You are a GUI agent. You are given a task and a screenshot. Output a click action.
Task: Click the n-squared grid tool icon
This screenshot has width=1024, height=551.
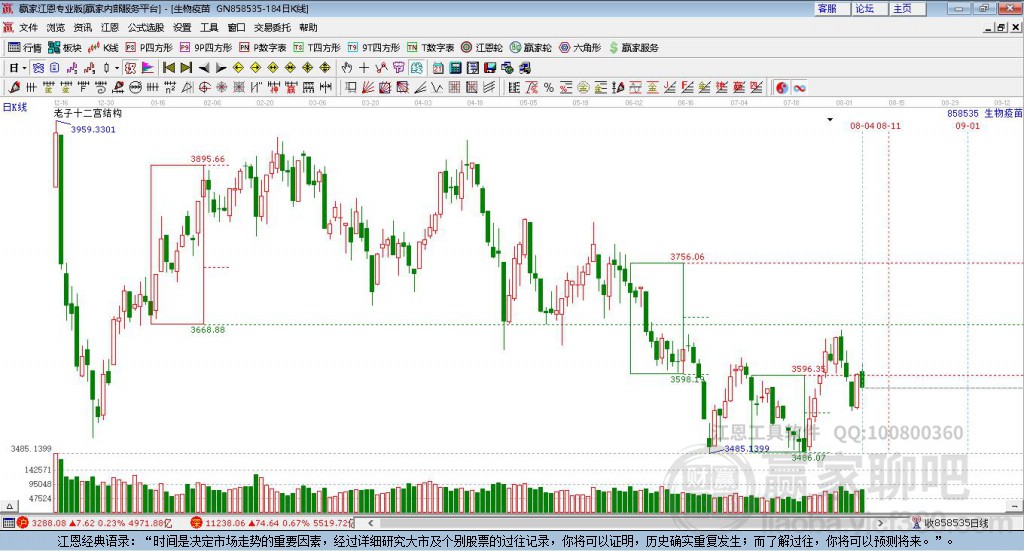[x=170, y=87]
